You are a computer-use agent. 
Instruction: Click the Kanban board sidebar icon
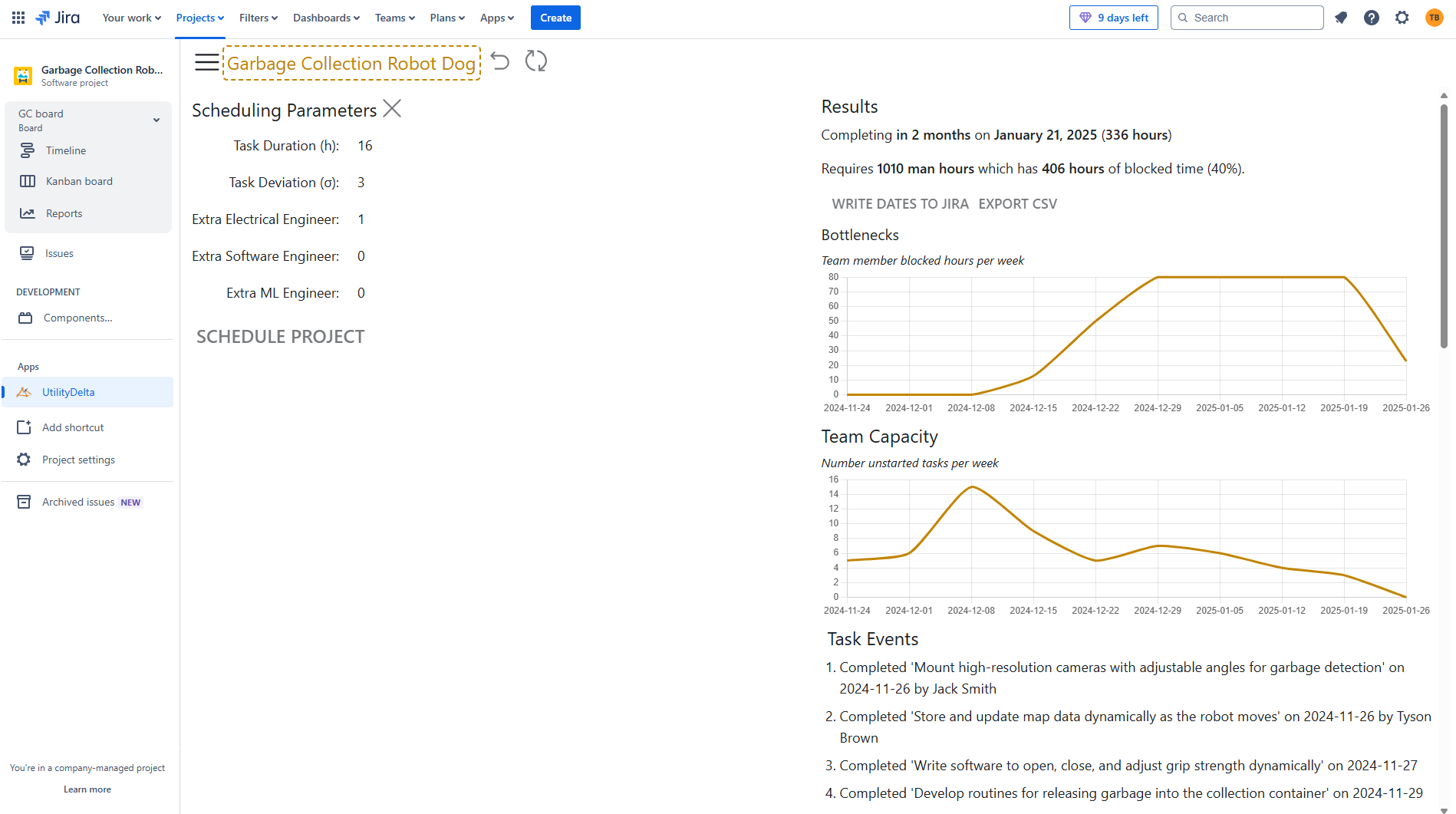(28, 181)
